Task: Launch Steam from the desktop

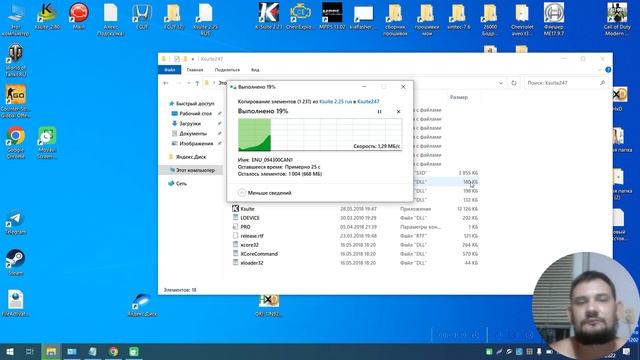Action: (16, 262)
